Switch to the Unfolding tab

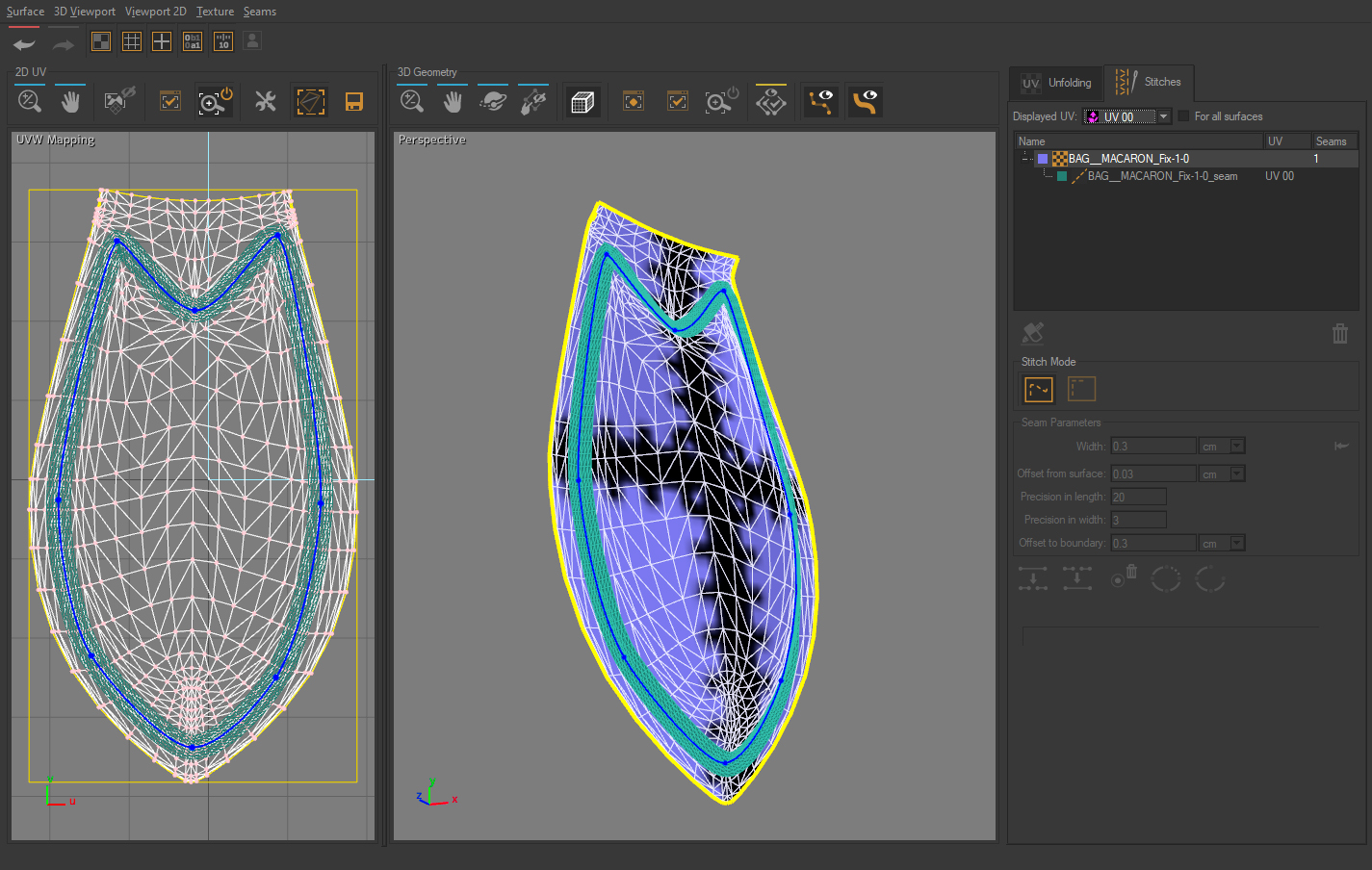click(x=1057, y=83)
